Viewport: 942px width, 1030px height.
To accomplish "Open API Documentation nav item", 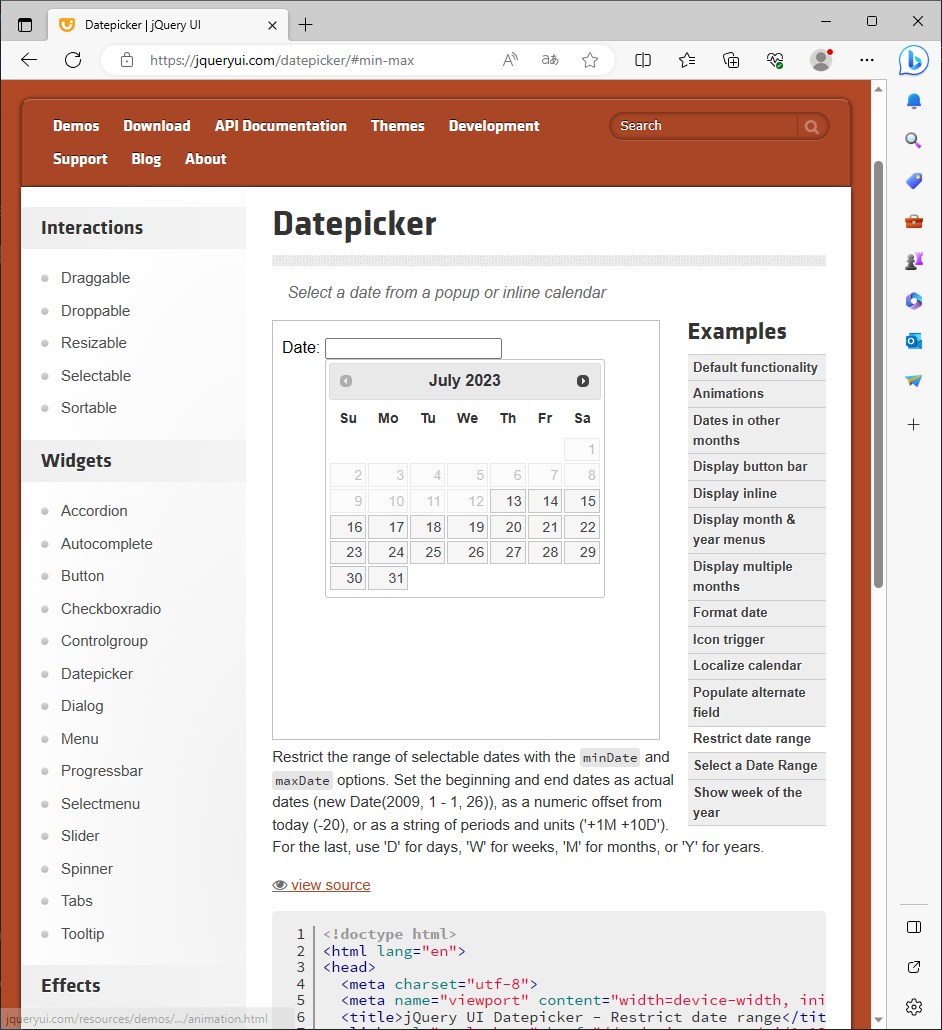I will [280, 126].
